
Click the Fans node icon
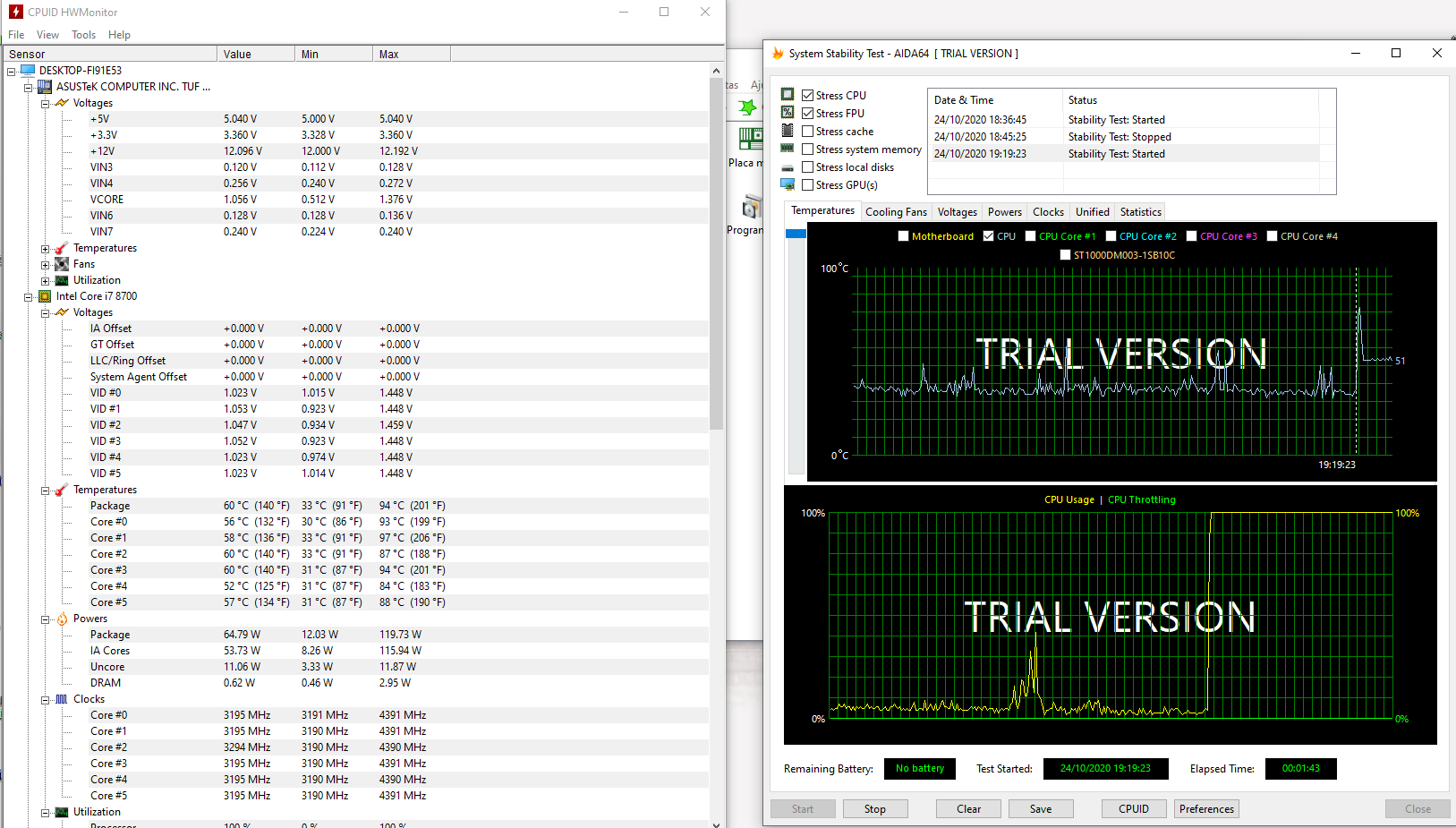tap(62, 263)
